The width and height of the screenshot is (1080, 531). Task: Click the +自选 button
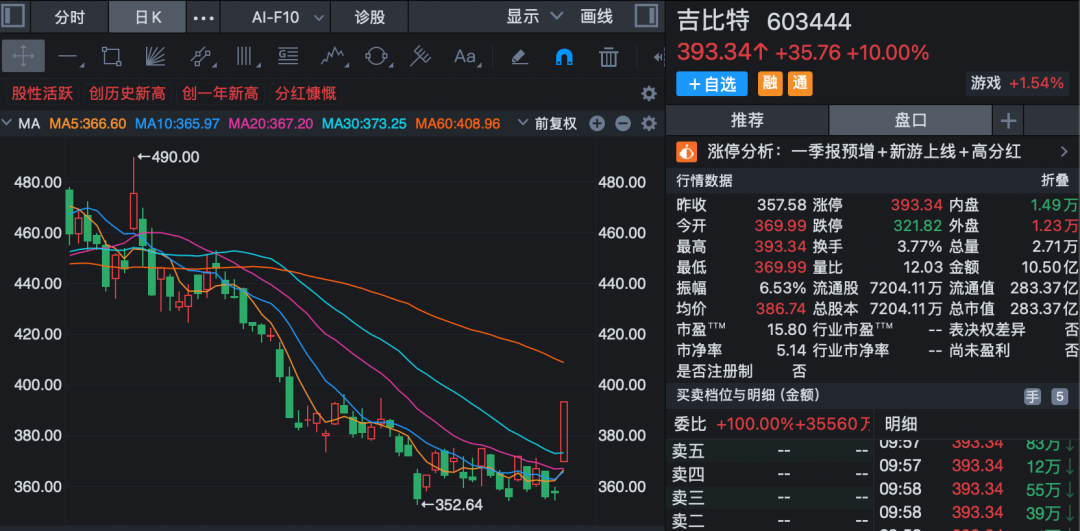coord(713,84)
